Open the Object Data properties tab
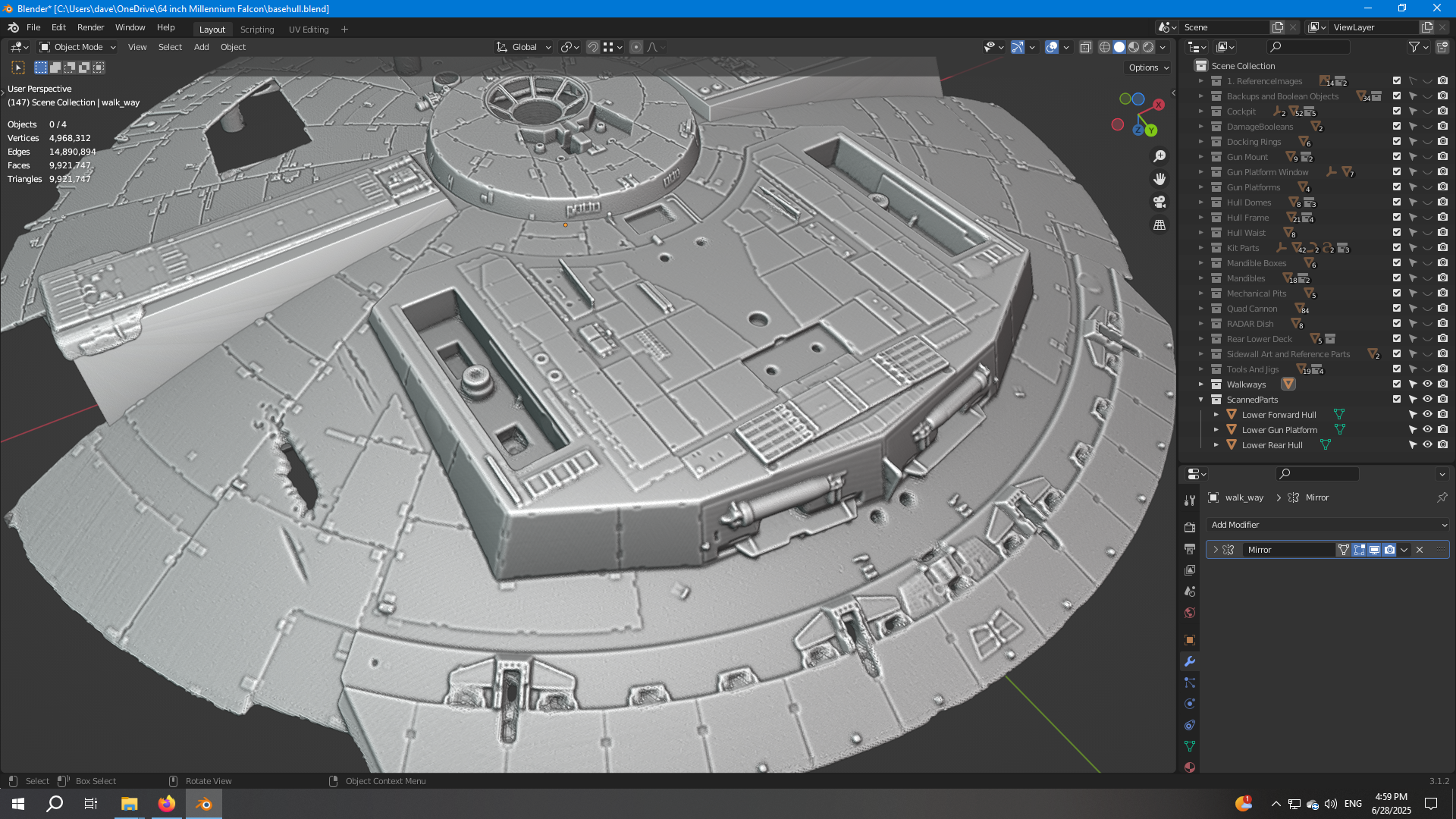Image resolution: width=1456 pixels, height=819 pixels. click(x=1190, y=746)
